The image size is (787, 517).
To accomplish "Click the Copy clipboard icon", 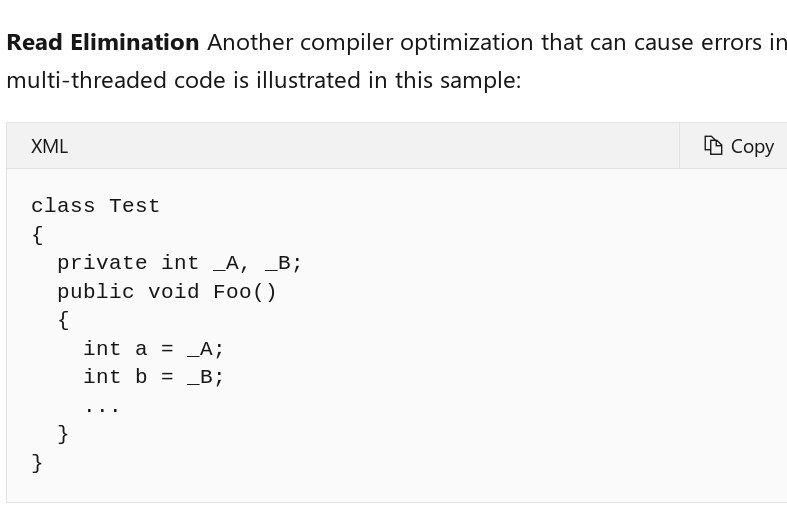I will [x=713, y=146].
